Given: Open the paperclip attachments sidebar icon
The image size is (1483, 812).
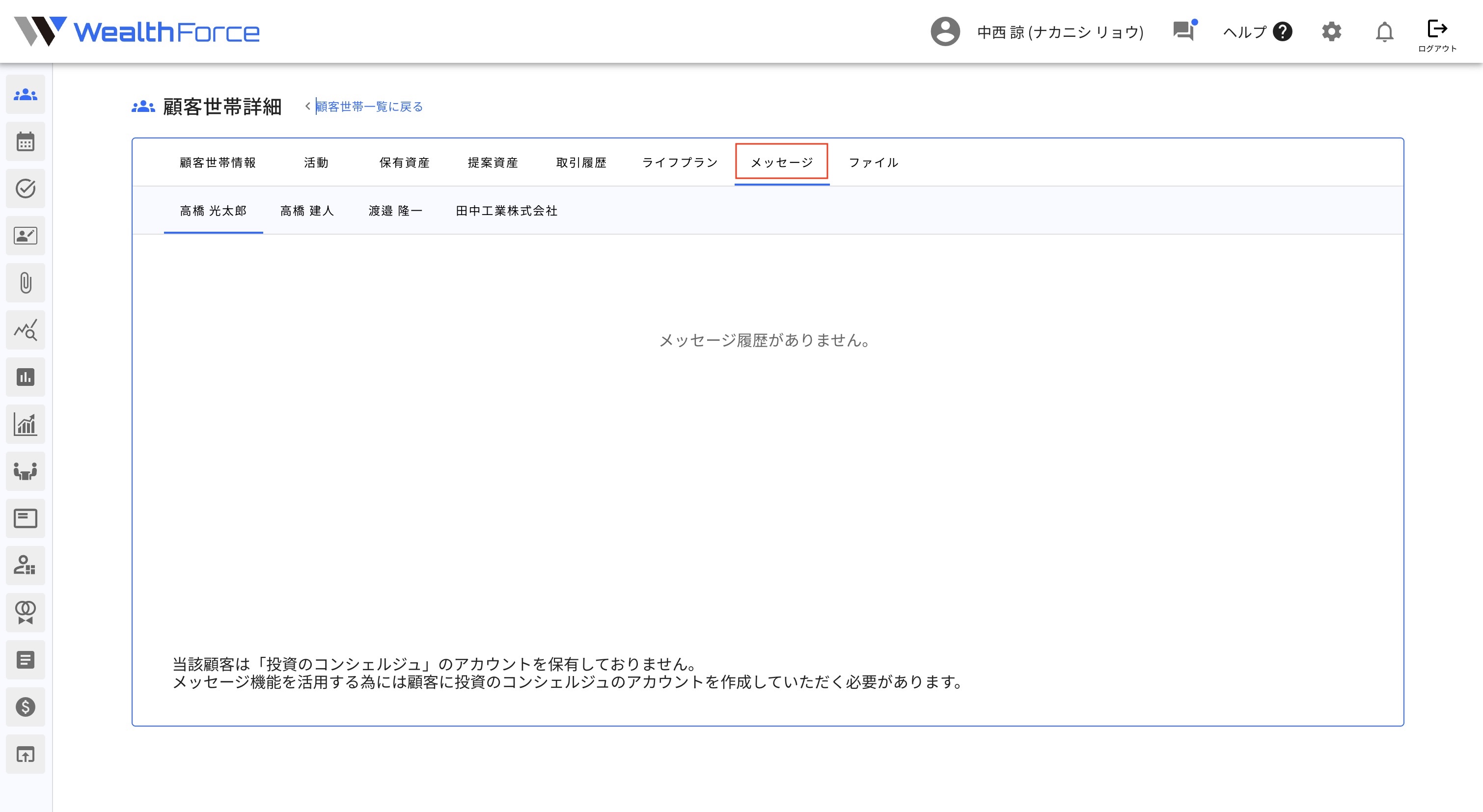Looking at the screenshot, I should 26,283.
